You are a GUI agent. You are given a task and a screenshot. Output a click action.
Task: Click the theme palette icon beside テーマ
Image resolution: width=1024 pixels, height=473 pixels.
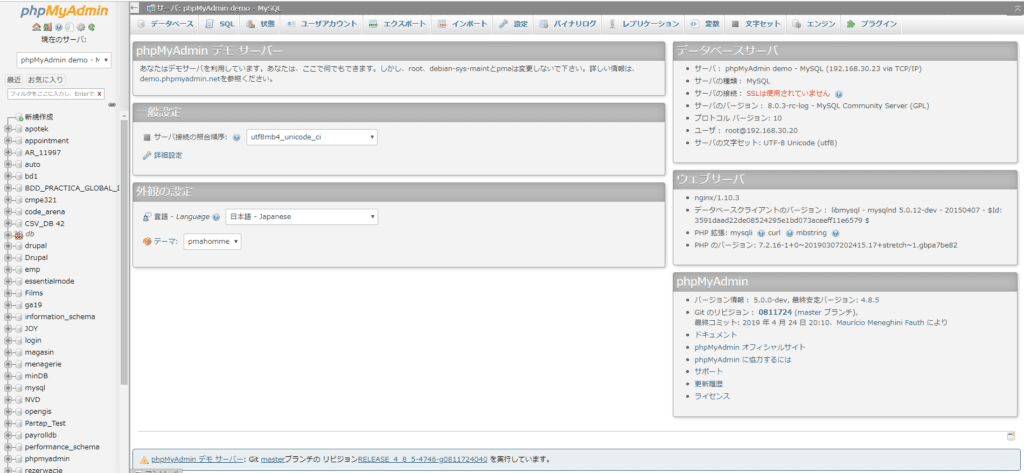[x=147, y=241]
